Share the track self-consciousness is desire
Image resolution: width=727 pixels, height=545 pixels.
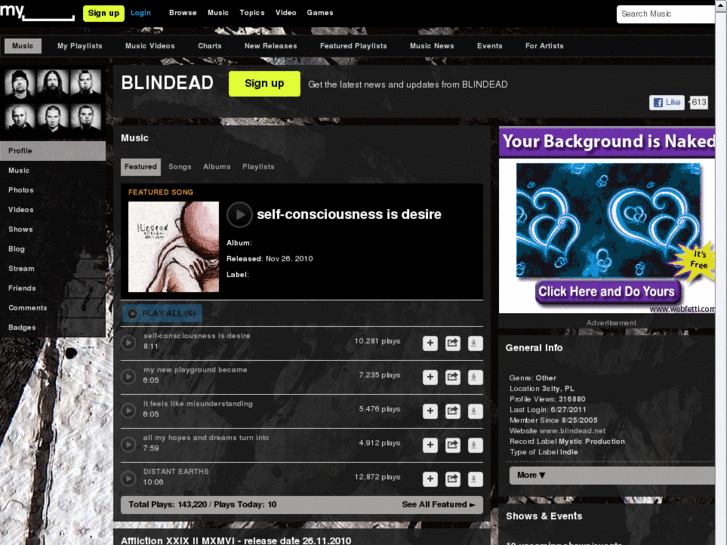tap(453, 343)
